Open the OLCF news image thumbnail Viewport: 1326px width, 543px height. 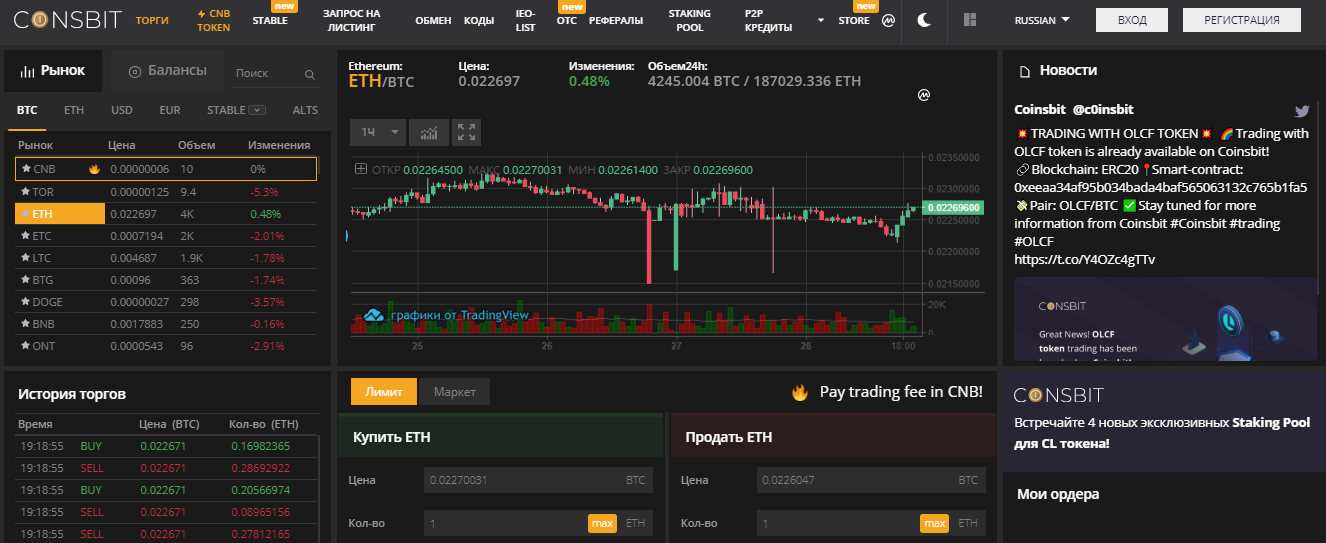click(x=1165, y=318)
